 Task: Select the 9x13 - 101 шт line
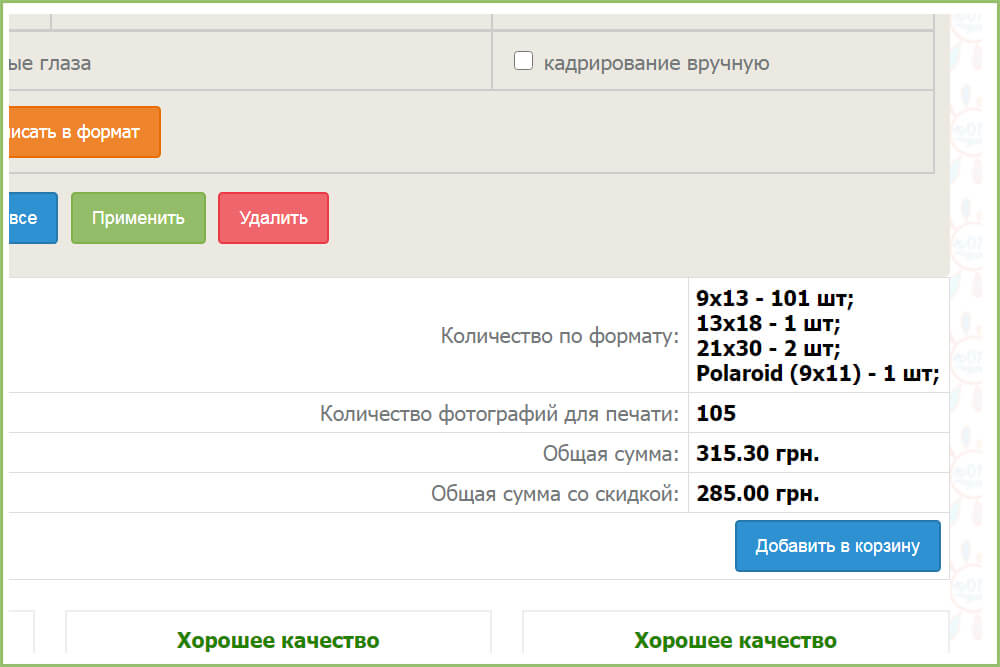point(775,298)
